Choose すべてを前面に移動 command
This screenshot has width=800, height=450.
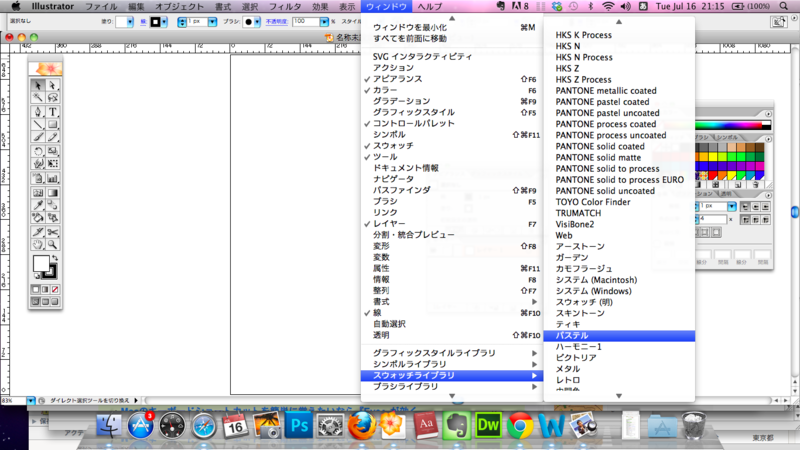[x=452, y=39]
